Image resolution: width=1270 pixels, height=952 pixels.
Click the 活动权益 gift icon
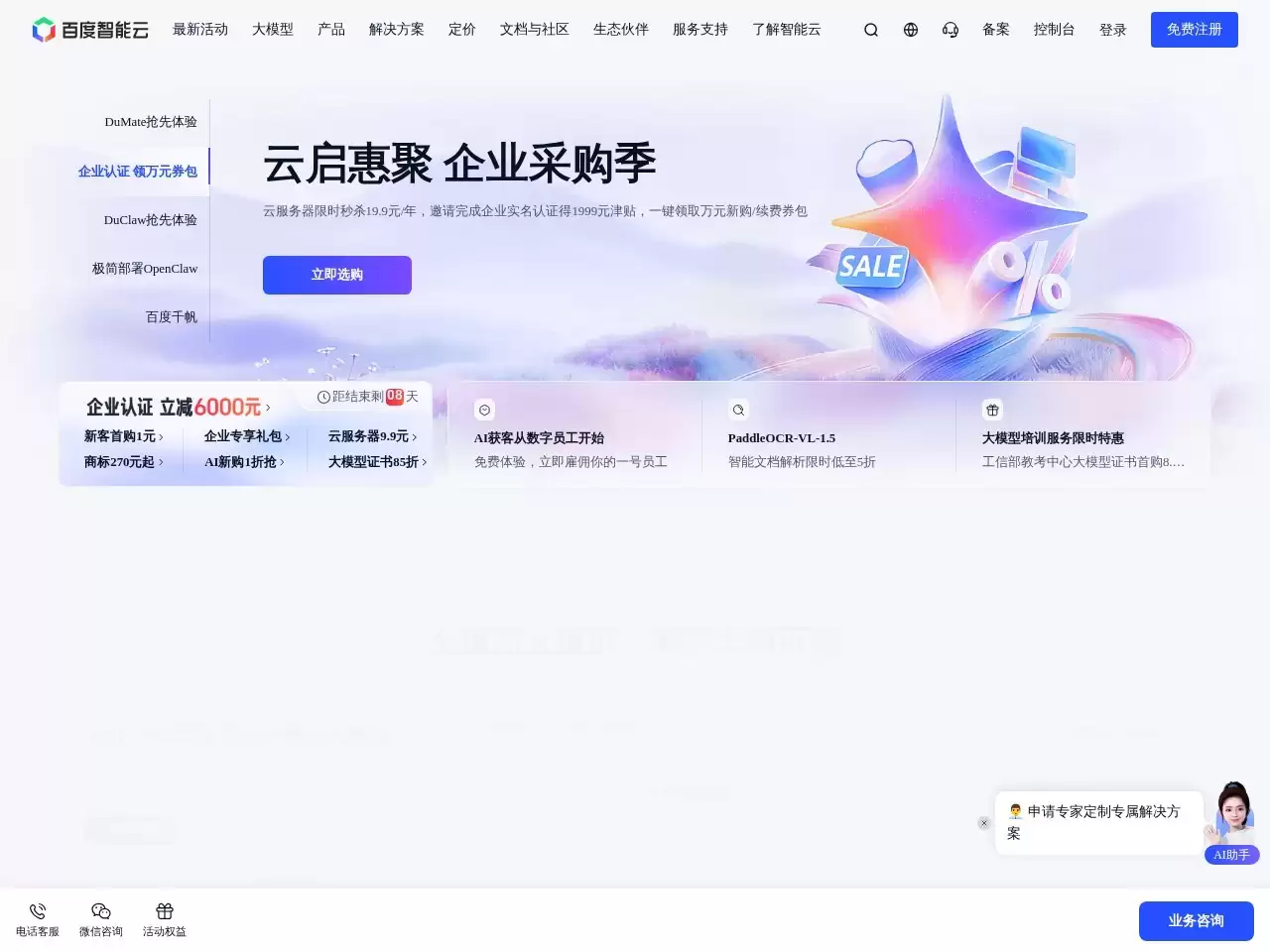click(164, 917)
